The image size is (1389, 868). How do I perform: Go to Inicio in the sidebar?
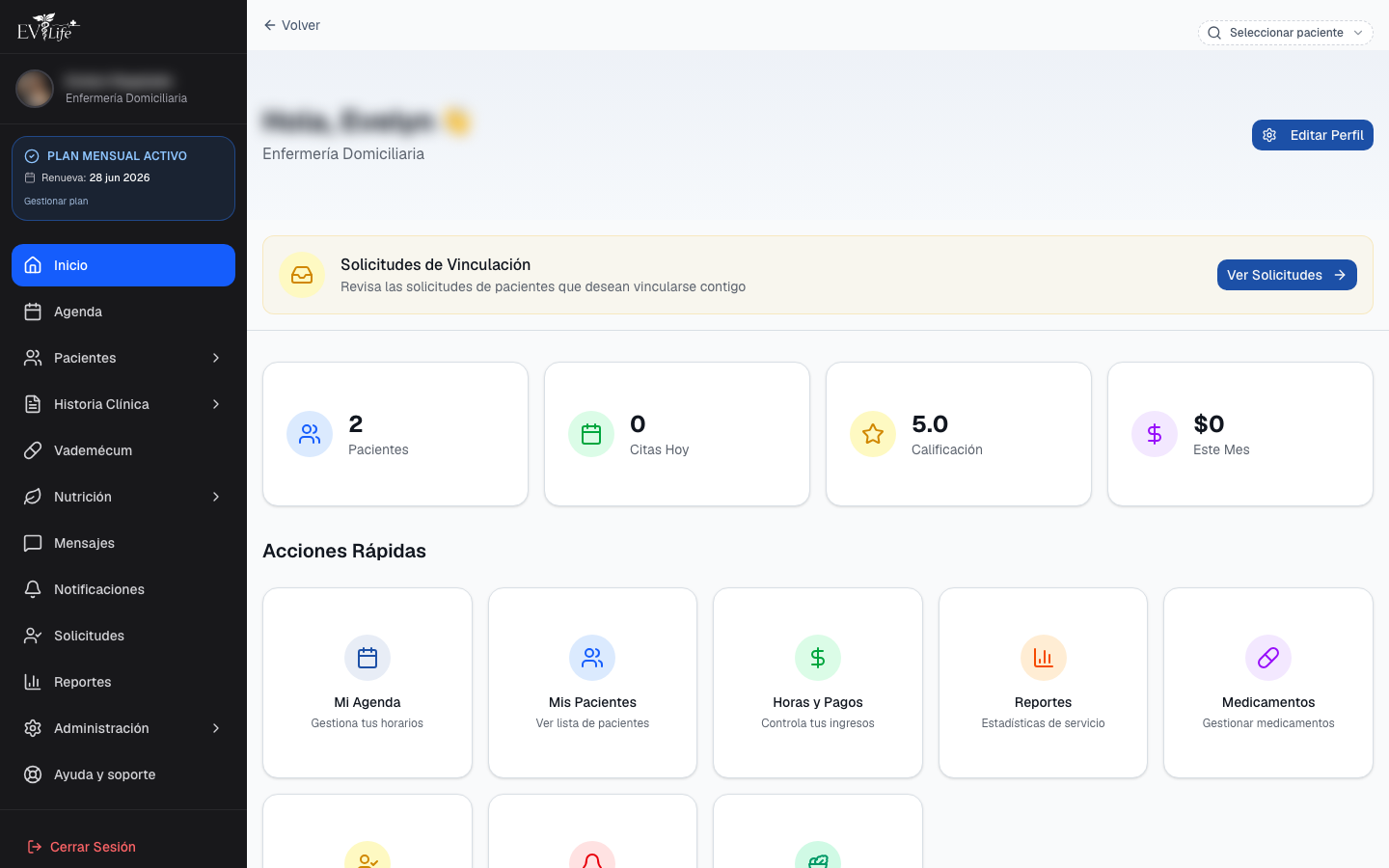tap(123, 265)
